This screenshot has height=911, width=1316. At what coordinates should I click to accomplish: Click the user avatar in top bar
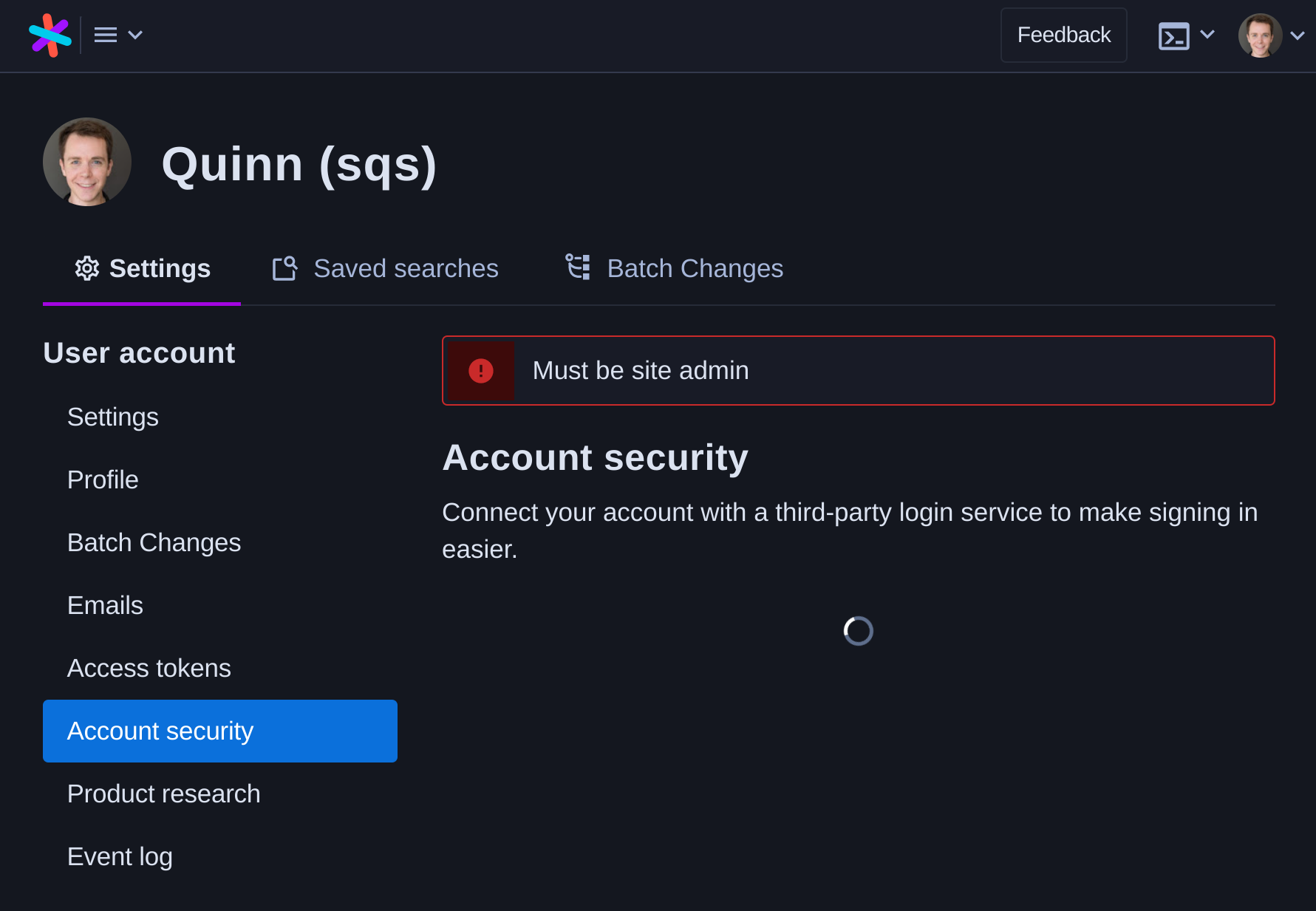[x=1260, y=35]
